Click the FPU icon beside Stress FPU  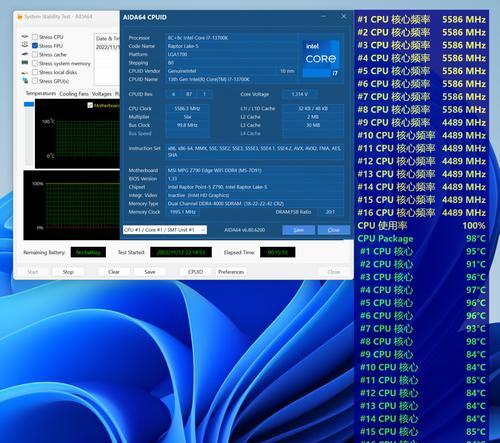pyautogui.click(x=25, y=45)
